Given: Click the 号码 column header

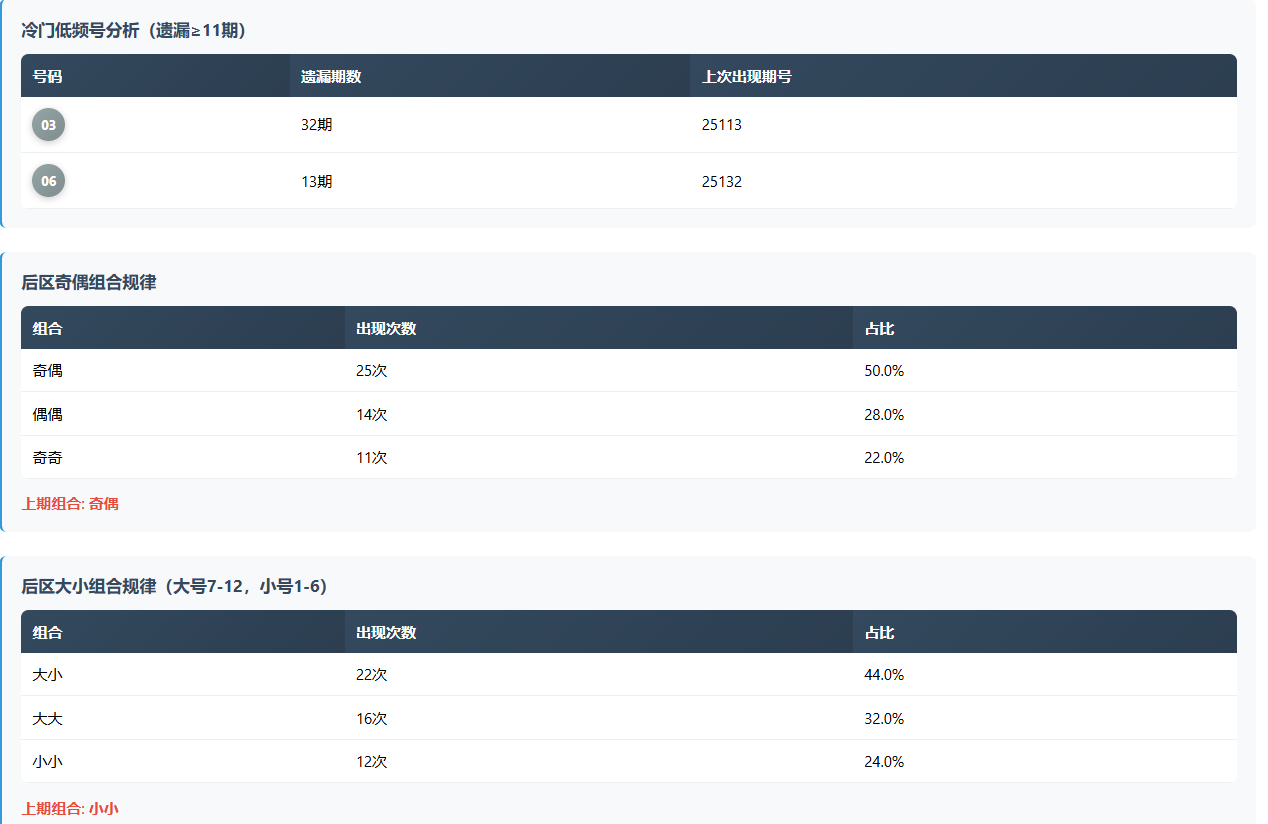Looking at the screenshot, I should [47, 76].
